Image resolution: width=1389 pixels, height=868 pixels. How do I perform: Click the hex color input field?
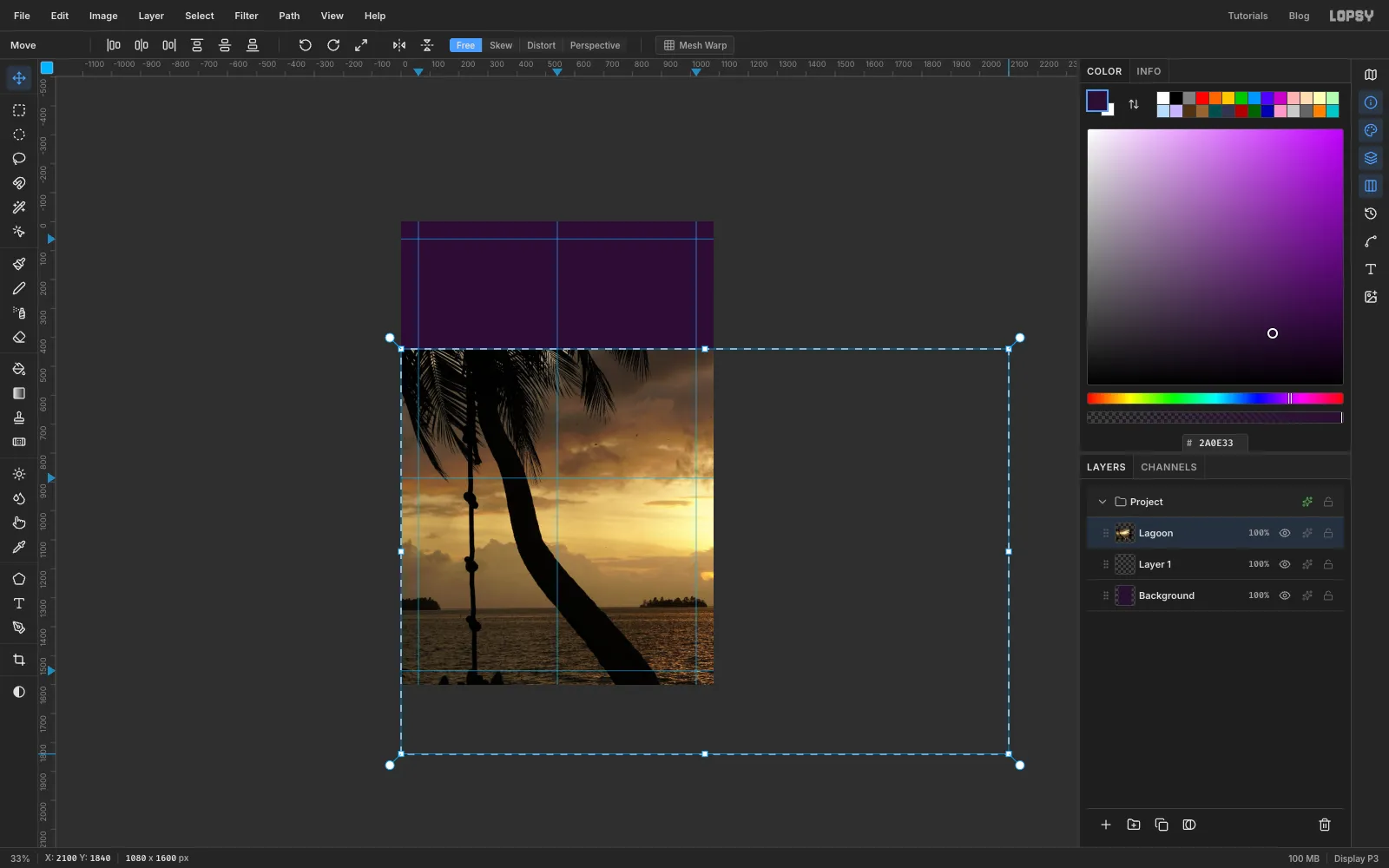pos(1215,443)
